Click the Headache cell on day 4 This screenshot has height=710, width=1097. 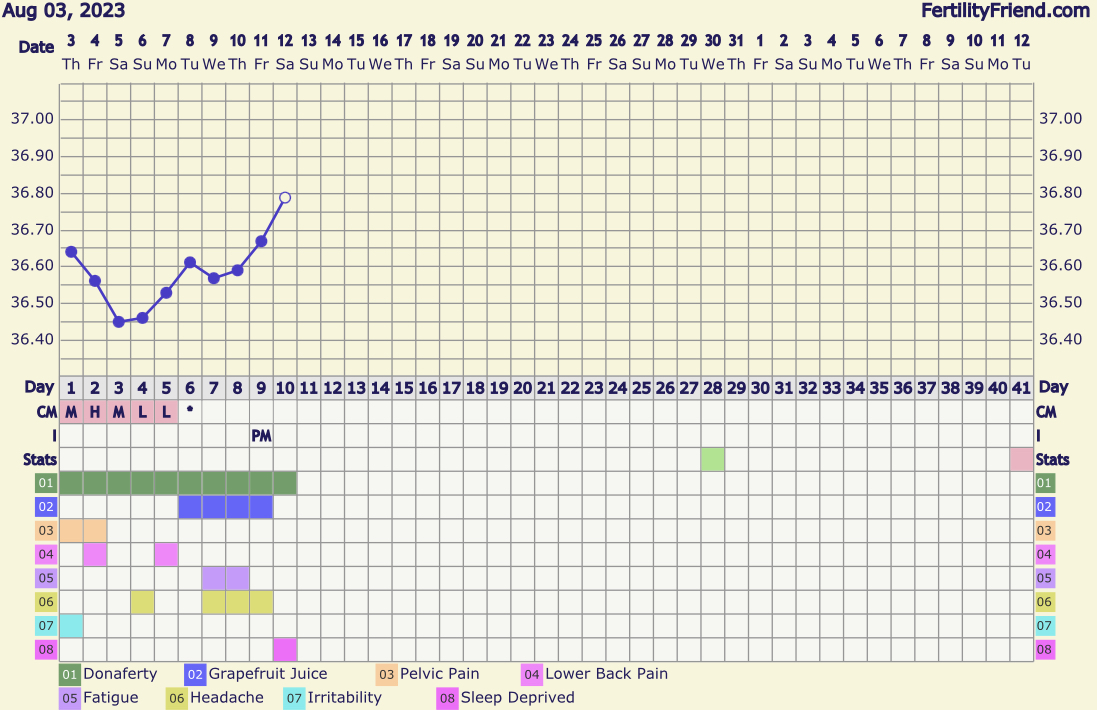(x=142, y=602)
